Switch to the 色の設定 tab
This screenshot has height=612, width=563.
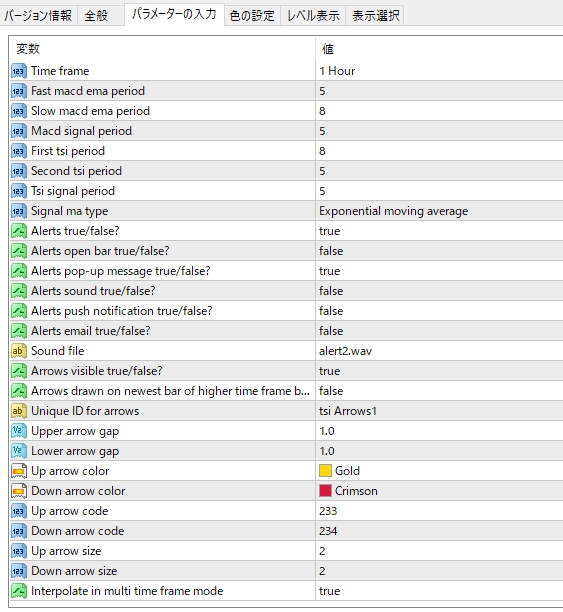click(252, 16)
